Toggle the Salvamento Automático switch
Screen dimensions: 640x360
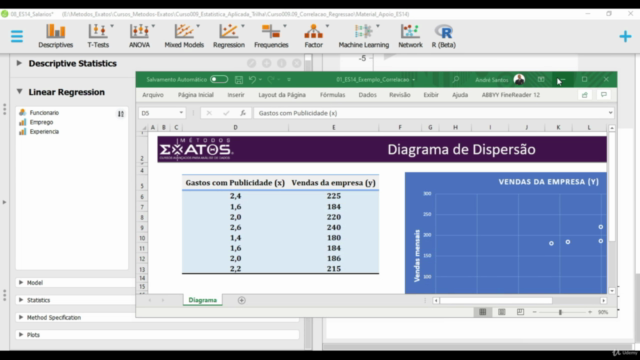[x=219, y=79]
